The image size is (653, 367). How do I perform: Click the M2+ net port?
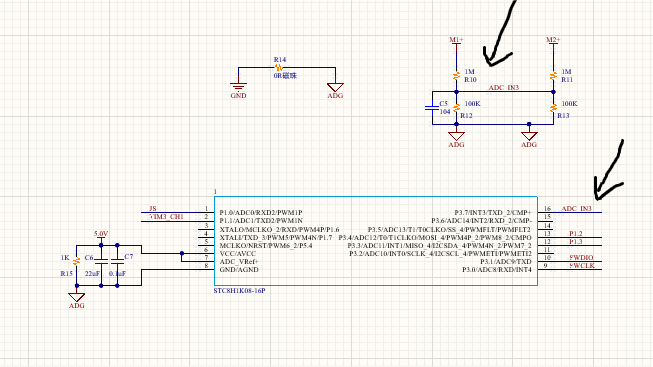pyautogui.click(x=553, y=40)
